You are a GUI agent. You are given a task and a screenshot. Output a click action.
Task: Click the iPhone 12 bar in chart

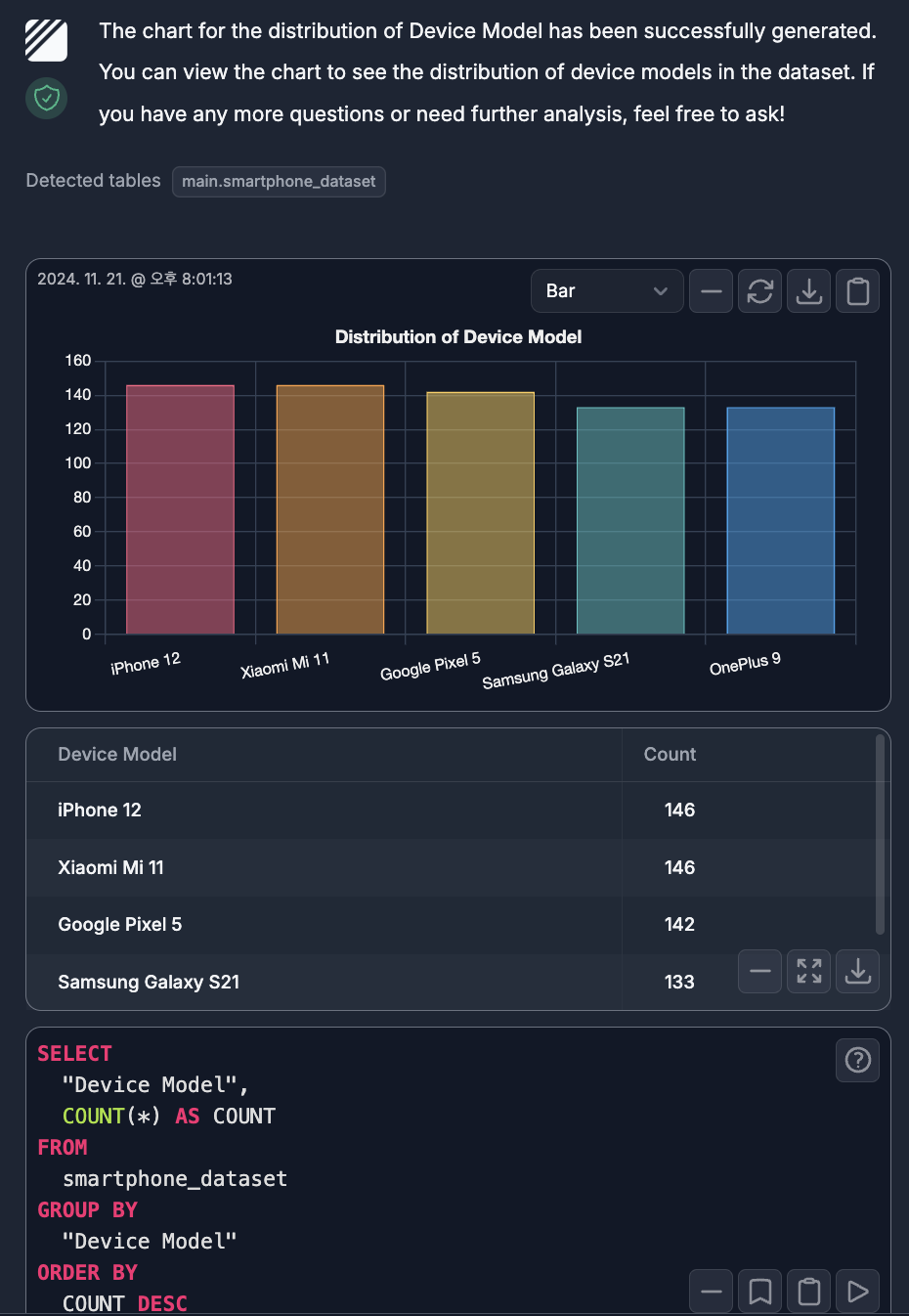[180, 509]
